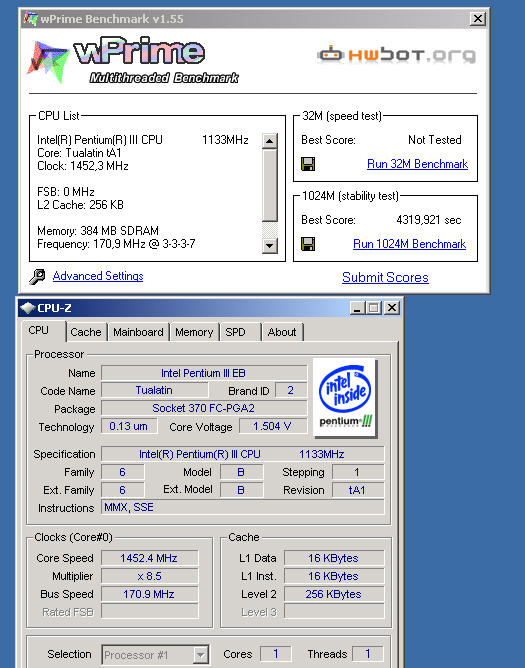Open Advanced Settings in wPrime

98,276
